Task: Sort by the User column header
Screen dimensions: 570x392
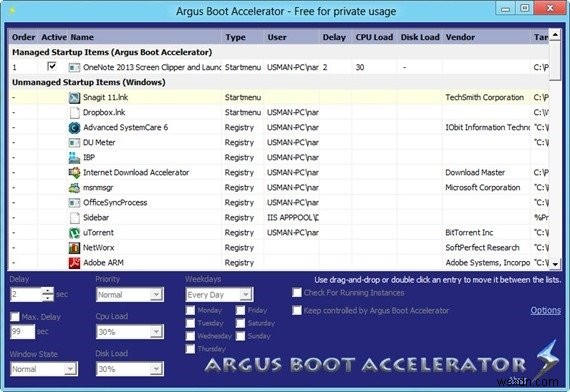Action: tap(291, 37)
